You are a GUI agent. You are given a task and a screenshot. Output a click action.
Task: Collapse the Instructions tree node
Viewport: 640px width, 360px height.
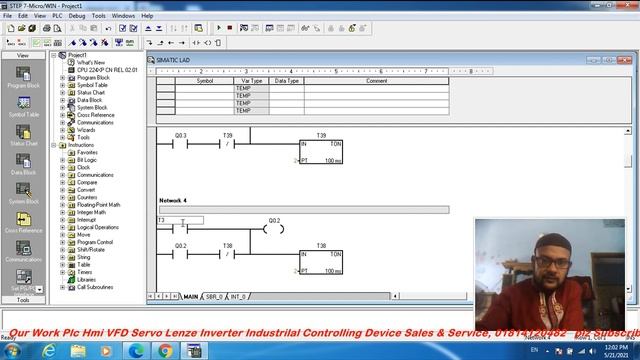click(54, 145)
